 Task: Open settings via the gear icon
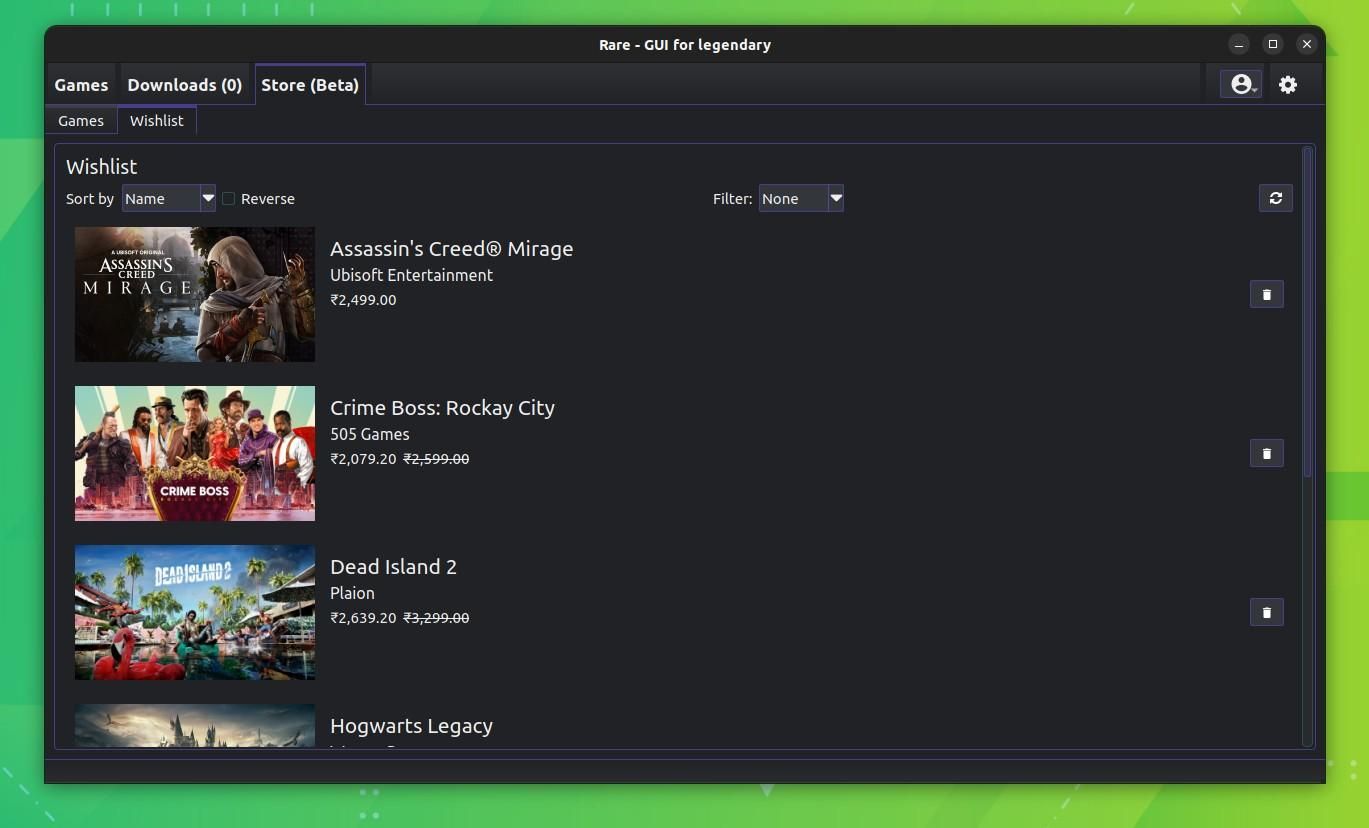(1288, 85)
